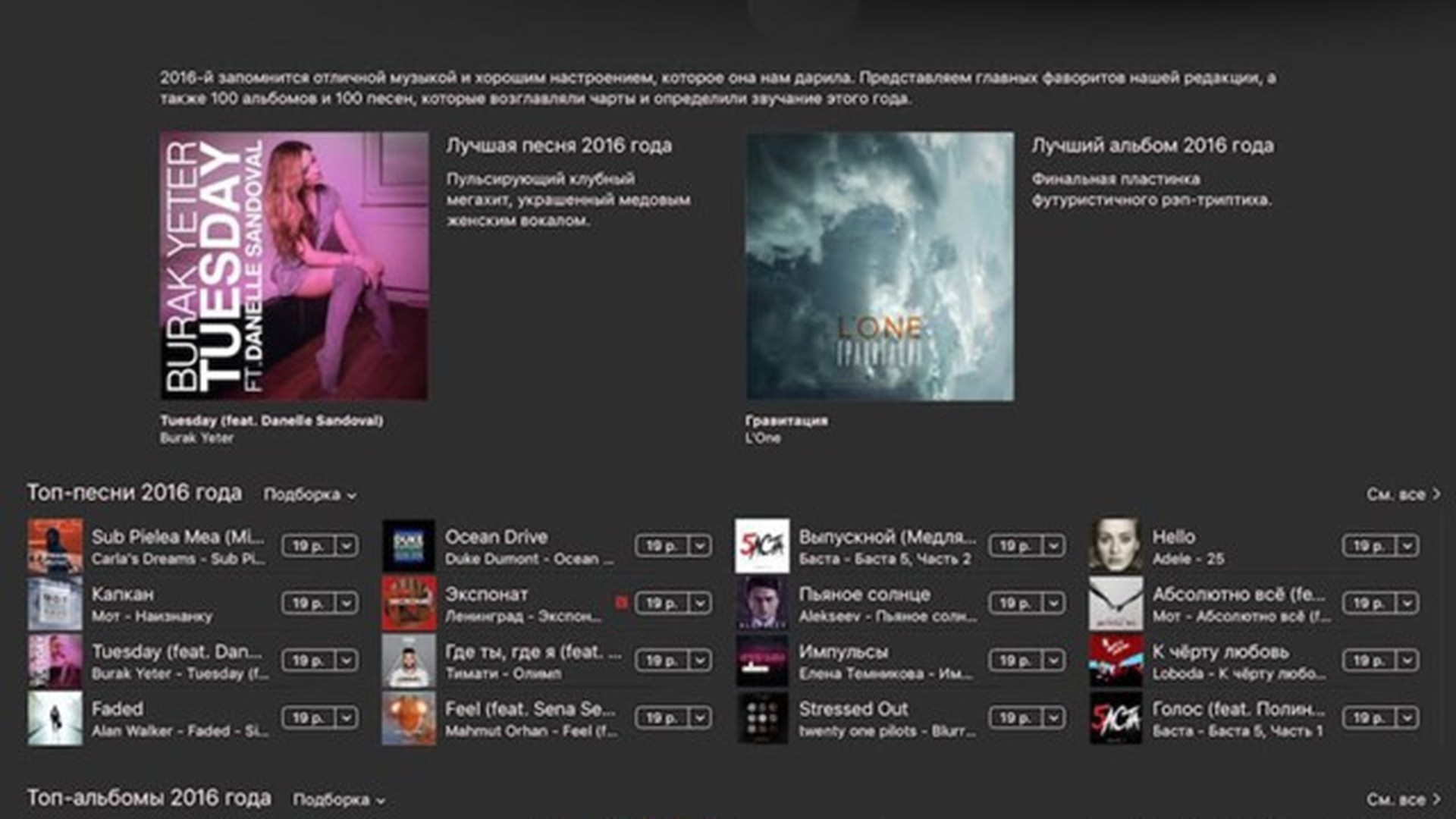This screenshot has width=1456, height=819.
Task: Open the price arrow menu for Пьяное солнце
Action: click(1053, 604)
